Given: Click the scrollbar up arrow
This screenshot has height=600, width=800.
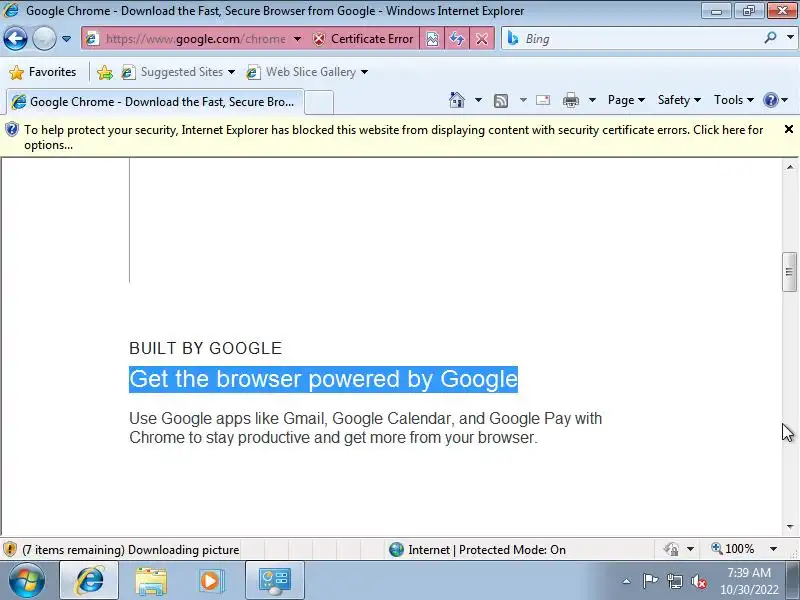Looking at the screenshot, I should (x=790, y=167).
